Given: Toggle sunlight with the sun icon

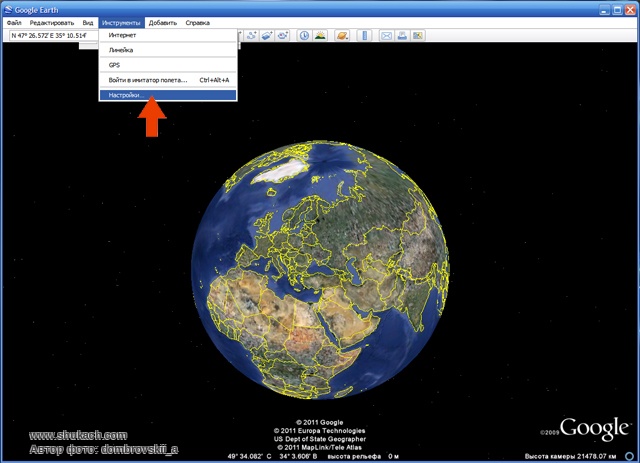Looking at the screenshot, I should [x=320, y=36].
